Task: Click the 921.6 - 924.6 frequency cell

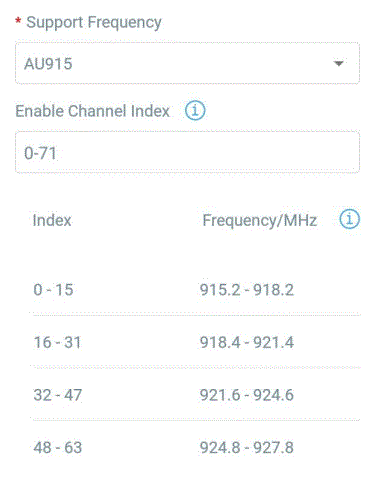Action: click(247, 395)
